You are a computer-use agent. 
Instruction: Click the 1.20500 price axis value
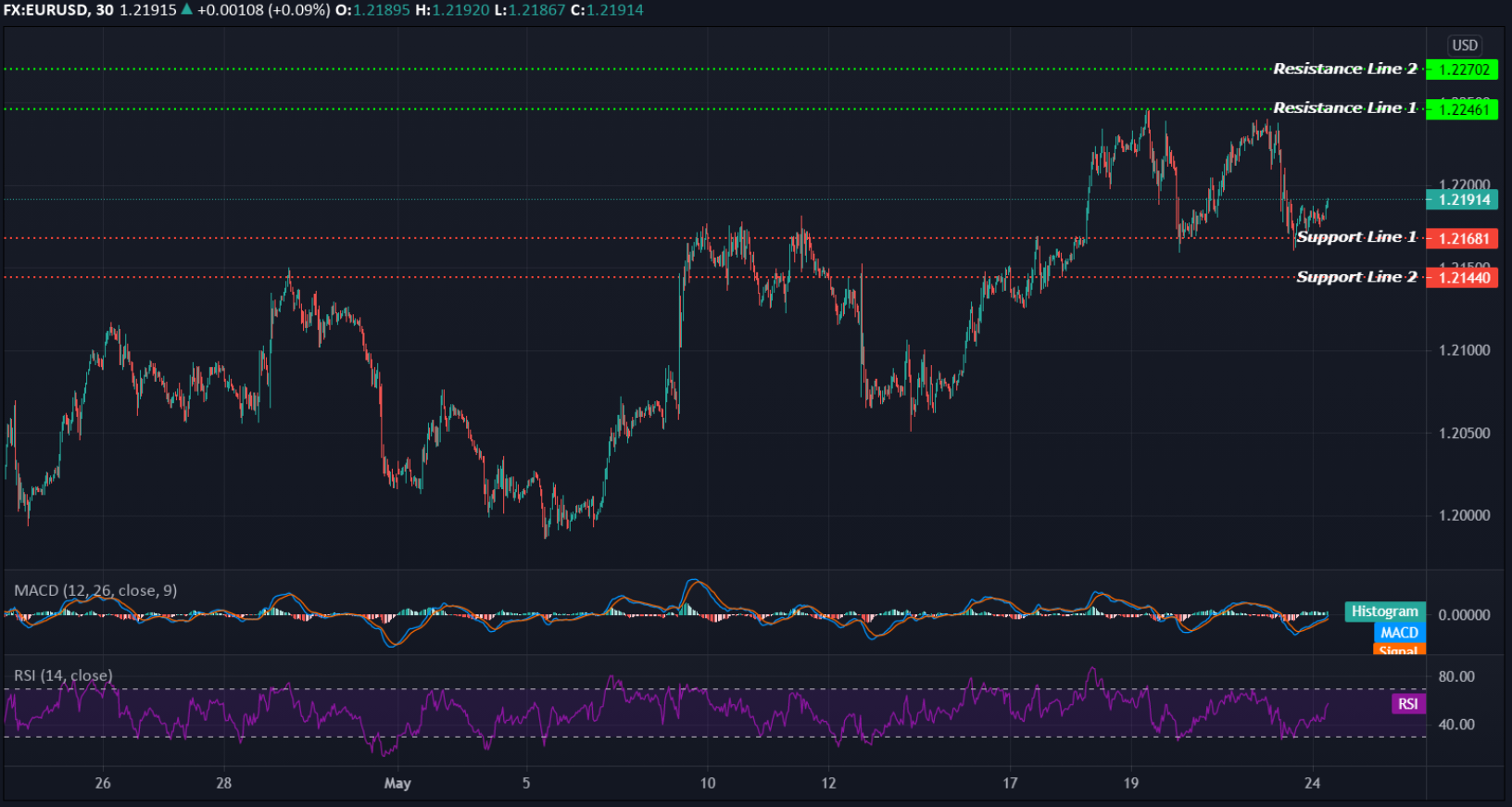tap(1464, 433)
